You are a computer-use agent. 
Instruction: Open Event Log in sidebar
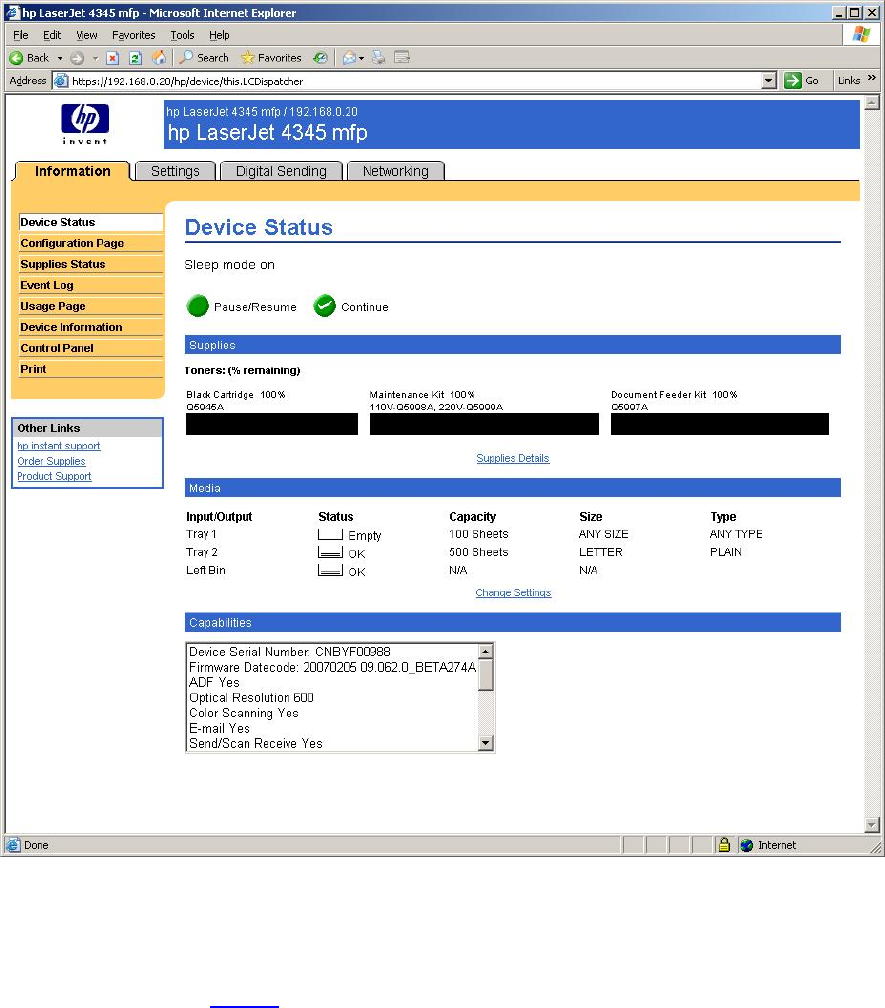(x=91, y=285)
